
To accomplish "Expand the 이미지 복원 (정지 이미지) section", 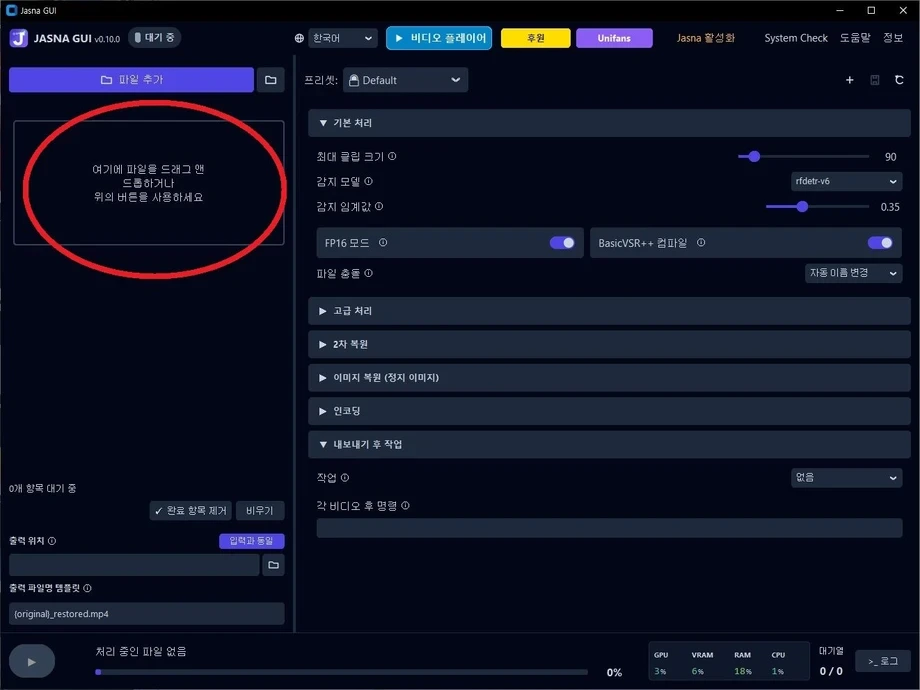I will [x=609, y=378].
